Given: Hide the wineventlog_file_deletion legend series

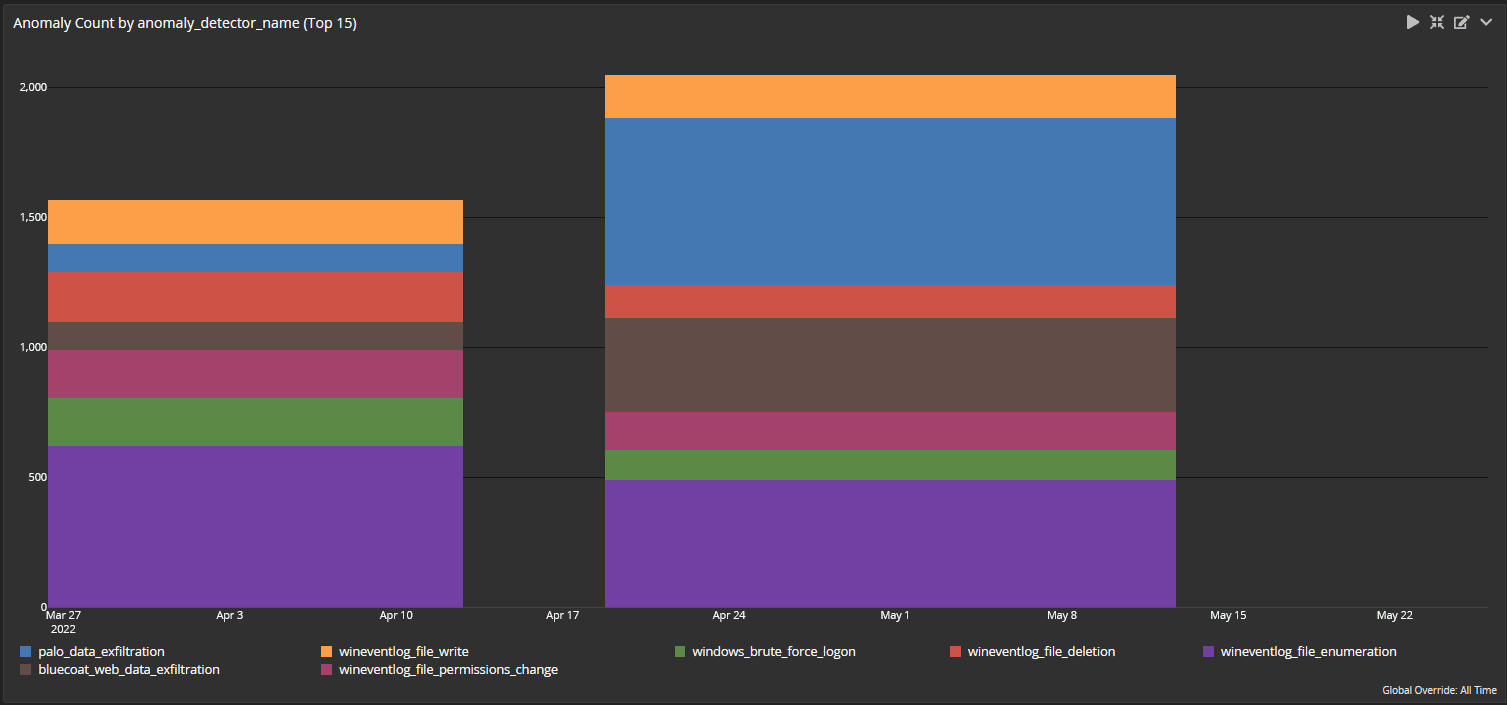Looking at the screenshot, I should 1041,651.
